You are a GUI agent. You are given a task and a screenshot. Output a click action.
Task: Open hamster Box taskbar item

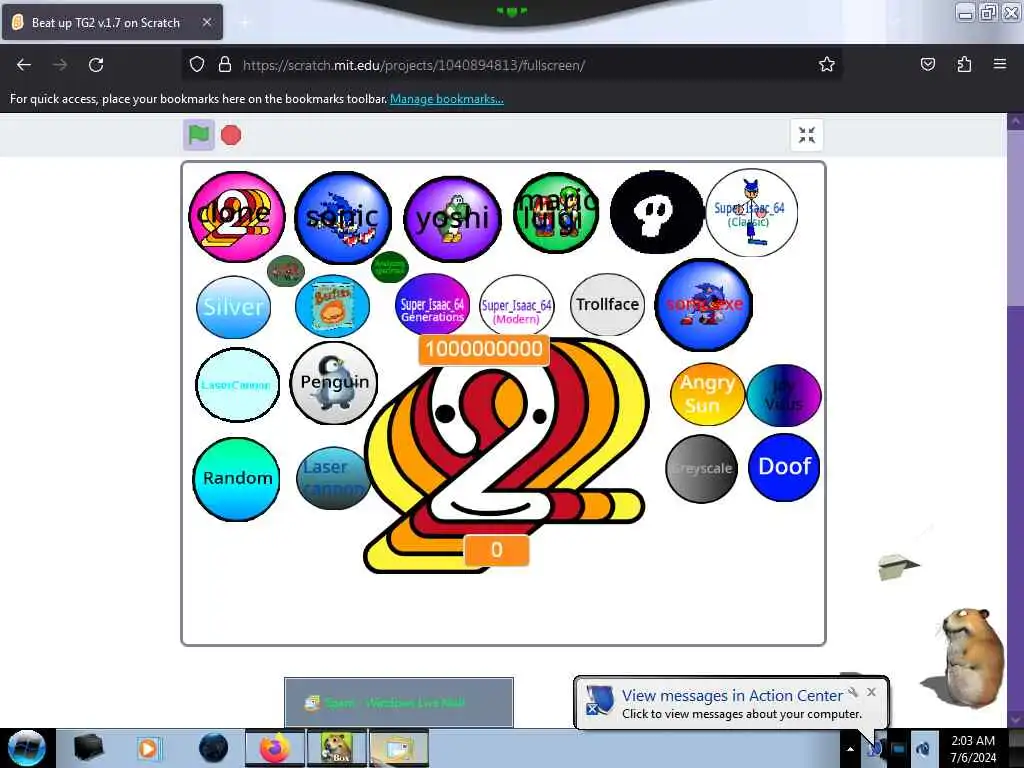click(336, 748)
